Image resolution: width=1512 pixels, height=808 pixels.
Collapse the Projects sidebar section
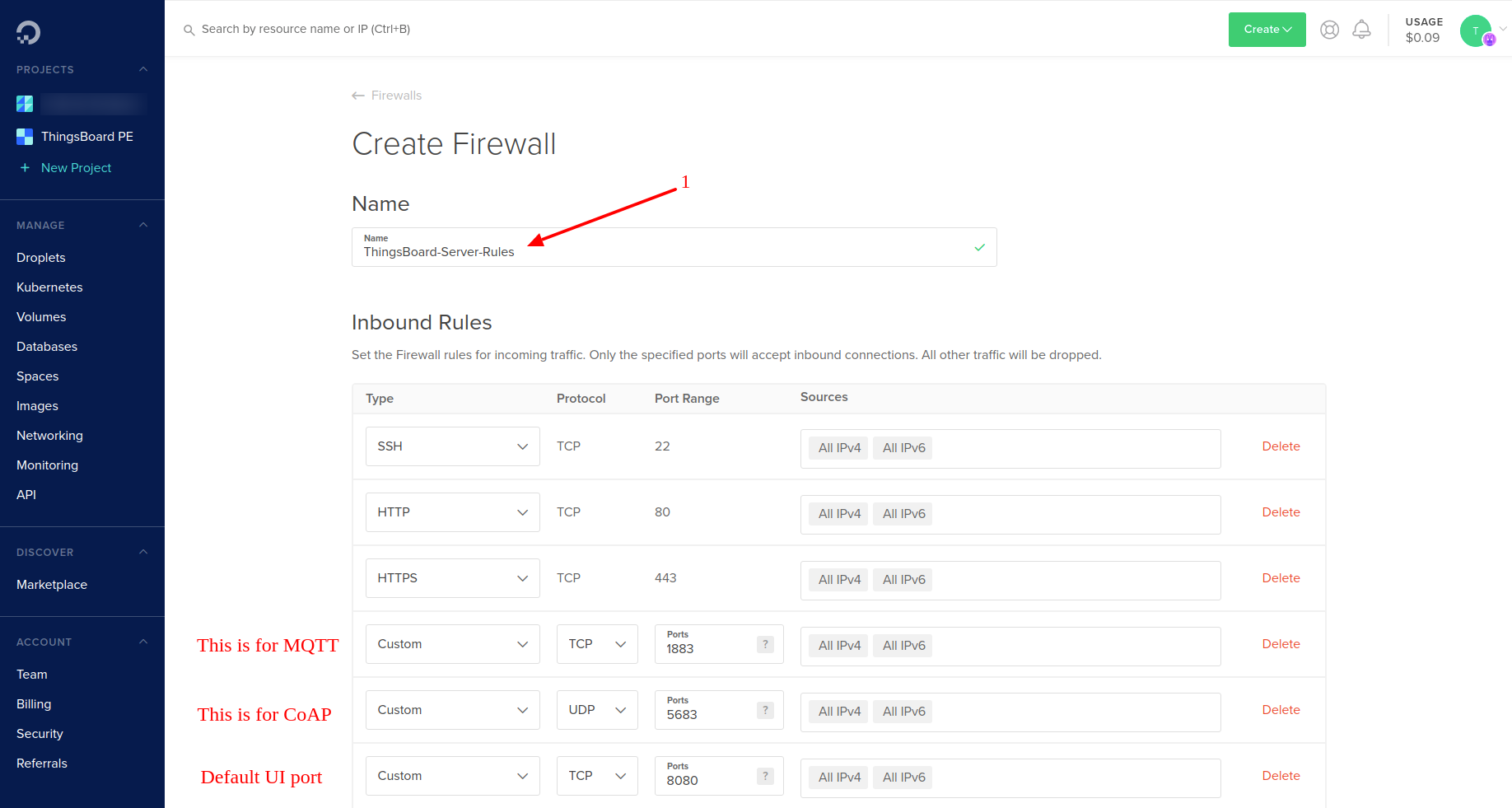tap(143, 69)
